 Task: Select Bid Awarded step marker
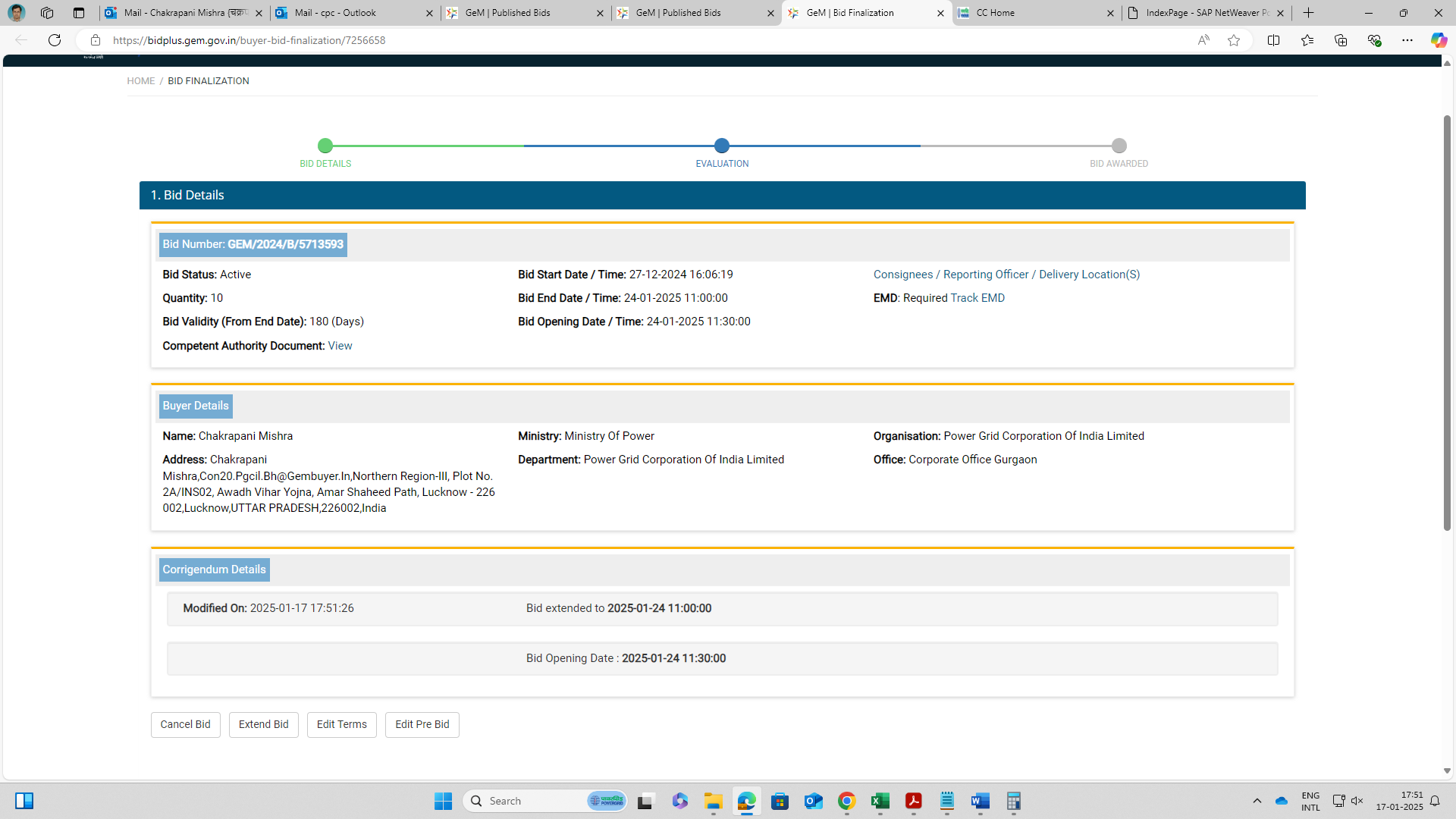tap(1119, 146)
